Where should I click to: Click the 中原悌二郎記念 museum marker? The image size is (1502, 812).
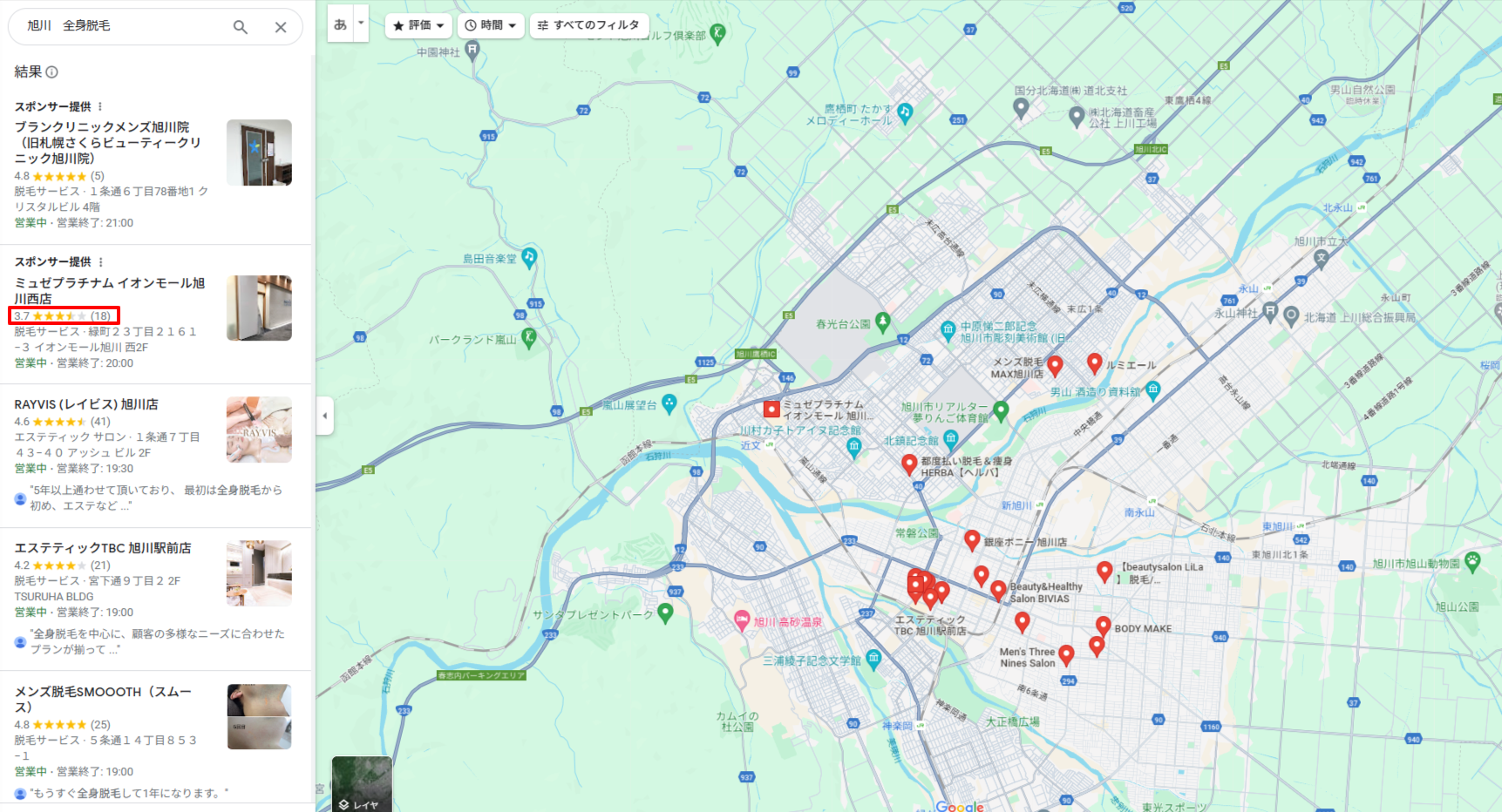pyautogui.click(x=948, y=330)
